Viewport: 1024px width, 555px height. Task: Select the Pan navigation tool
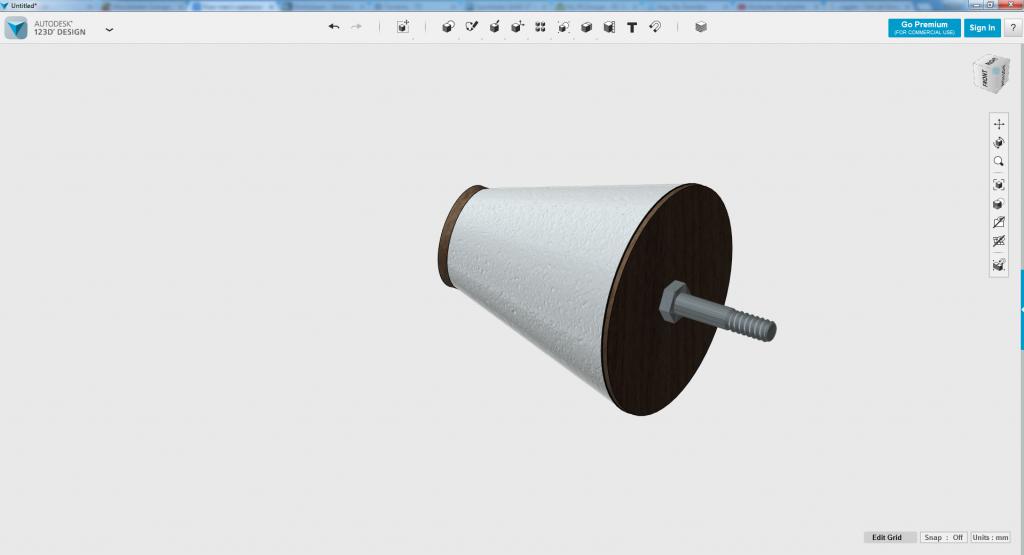click(x=998, y=124)
